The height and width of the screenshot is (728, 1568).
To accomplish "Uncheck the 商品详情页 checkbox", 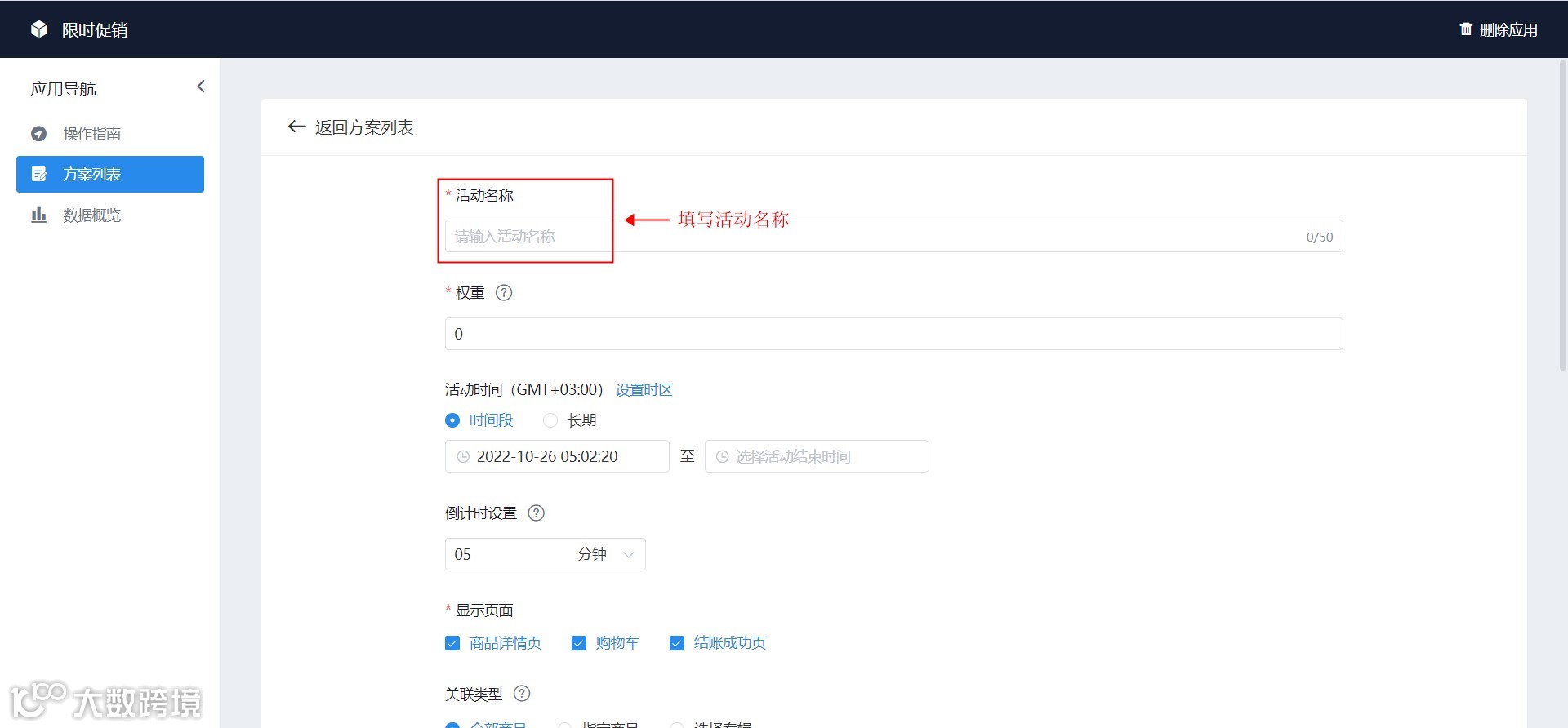I will pyautogui.click(x=452, y=643).
